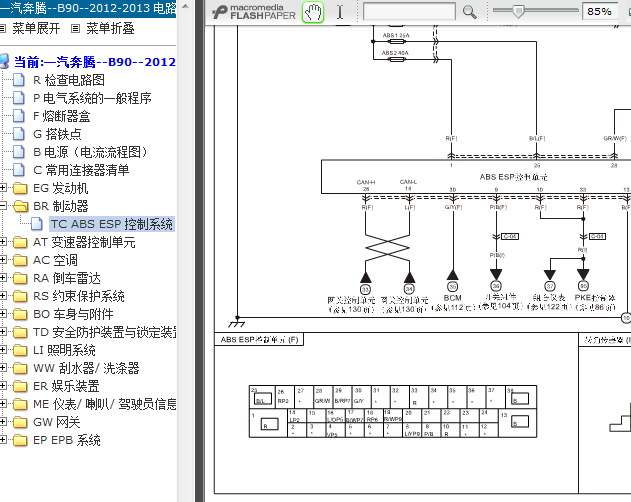This screenshot has width=631, height=502.
Task: Expand the EG 发动机 folder
Action: click(x=2, y=188)
